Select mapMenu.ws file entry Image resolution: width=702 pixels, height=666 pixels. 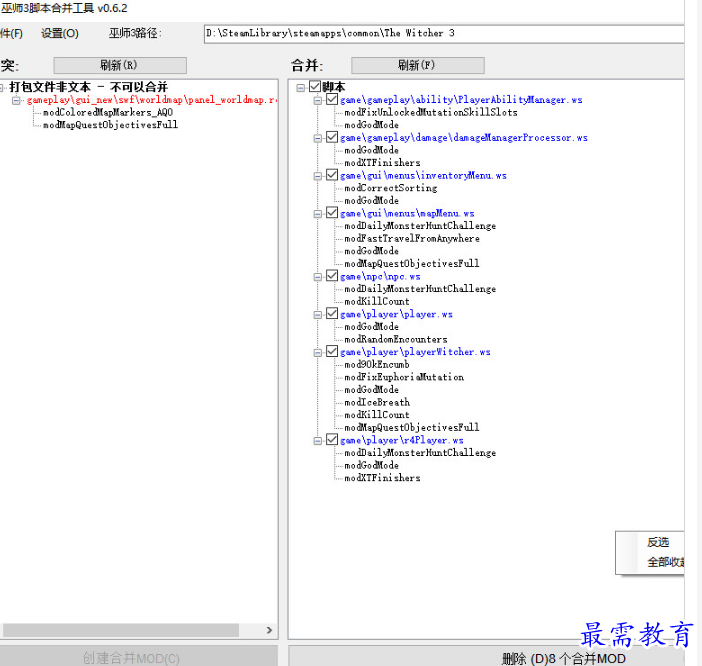click(407, 213)
